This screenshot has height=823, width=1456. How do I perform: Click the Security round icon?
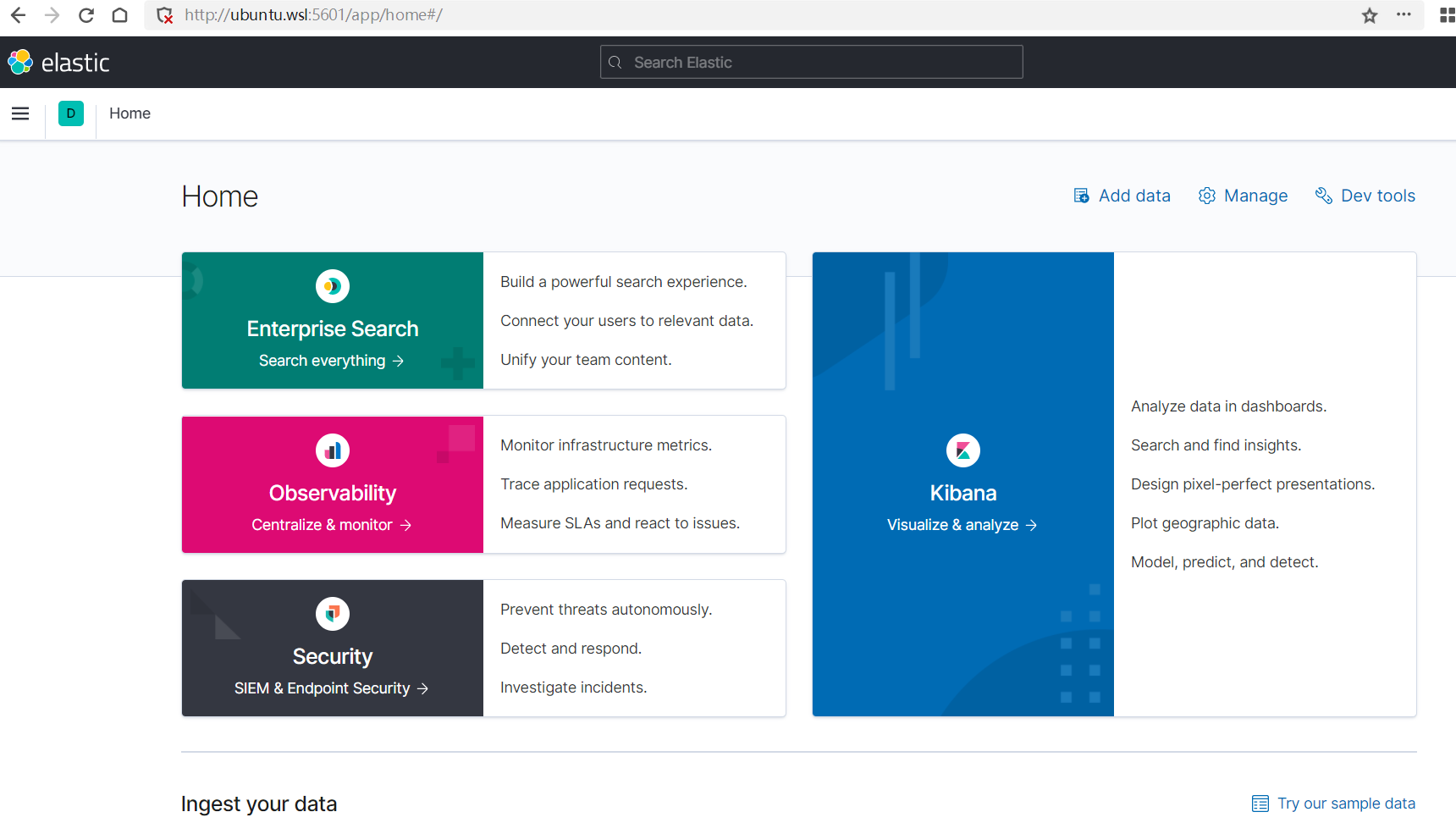[x=333, y=614]
